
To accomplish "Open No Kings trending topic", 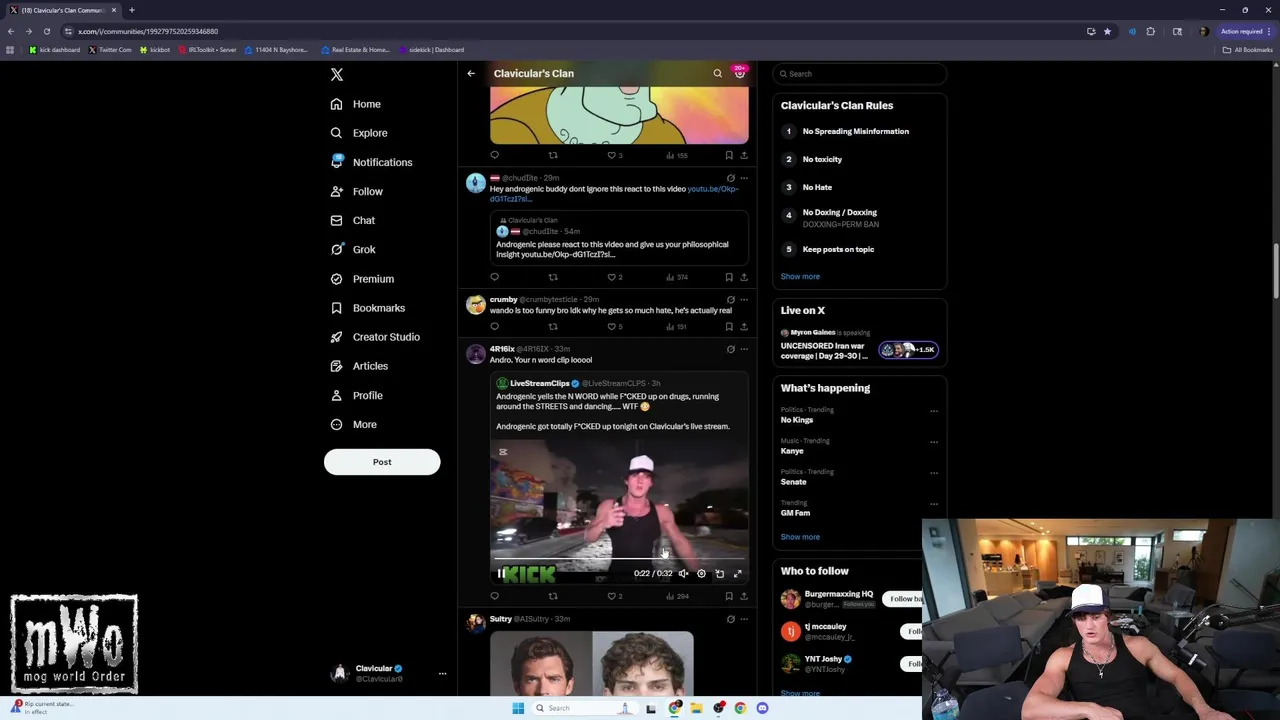I will (x=797, y=420).
